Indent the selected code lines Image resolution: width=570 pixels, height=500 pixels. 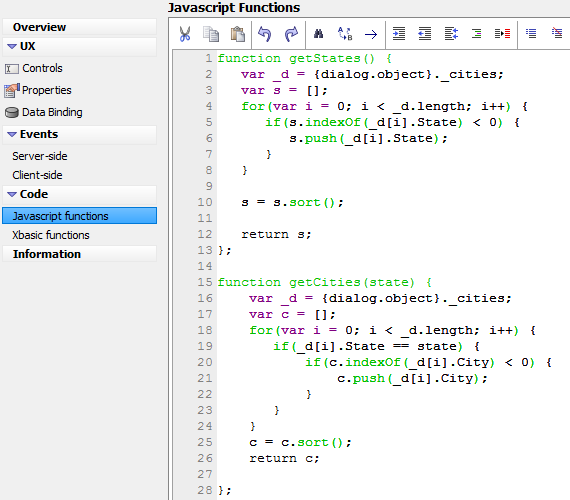(x=399, y=34)
